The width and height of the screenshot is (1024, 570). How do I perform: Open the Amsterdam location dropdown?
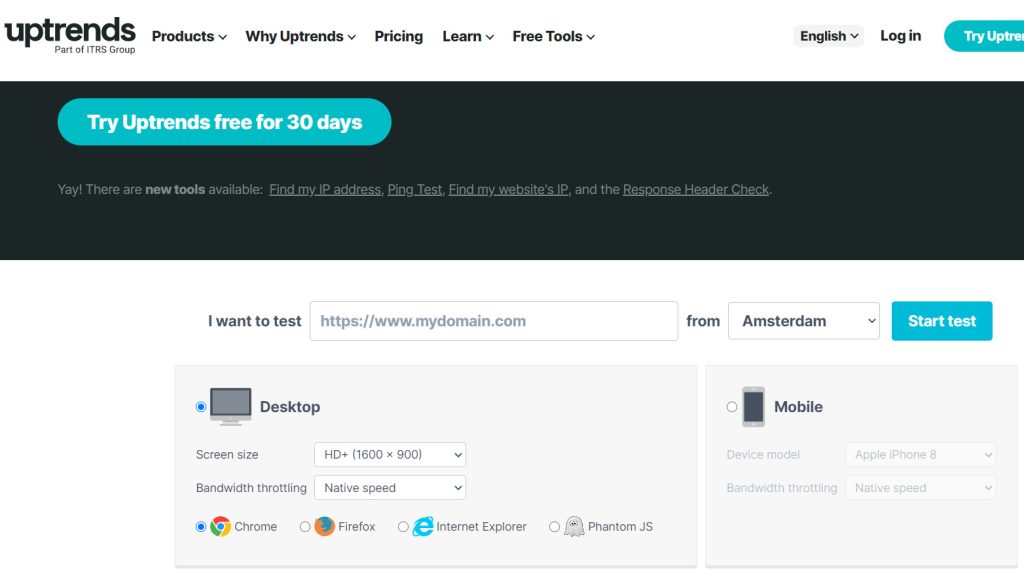click(x=803, y=321)
